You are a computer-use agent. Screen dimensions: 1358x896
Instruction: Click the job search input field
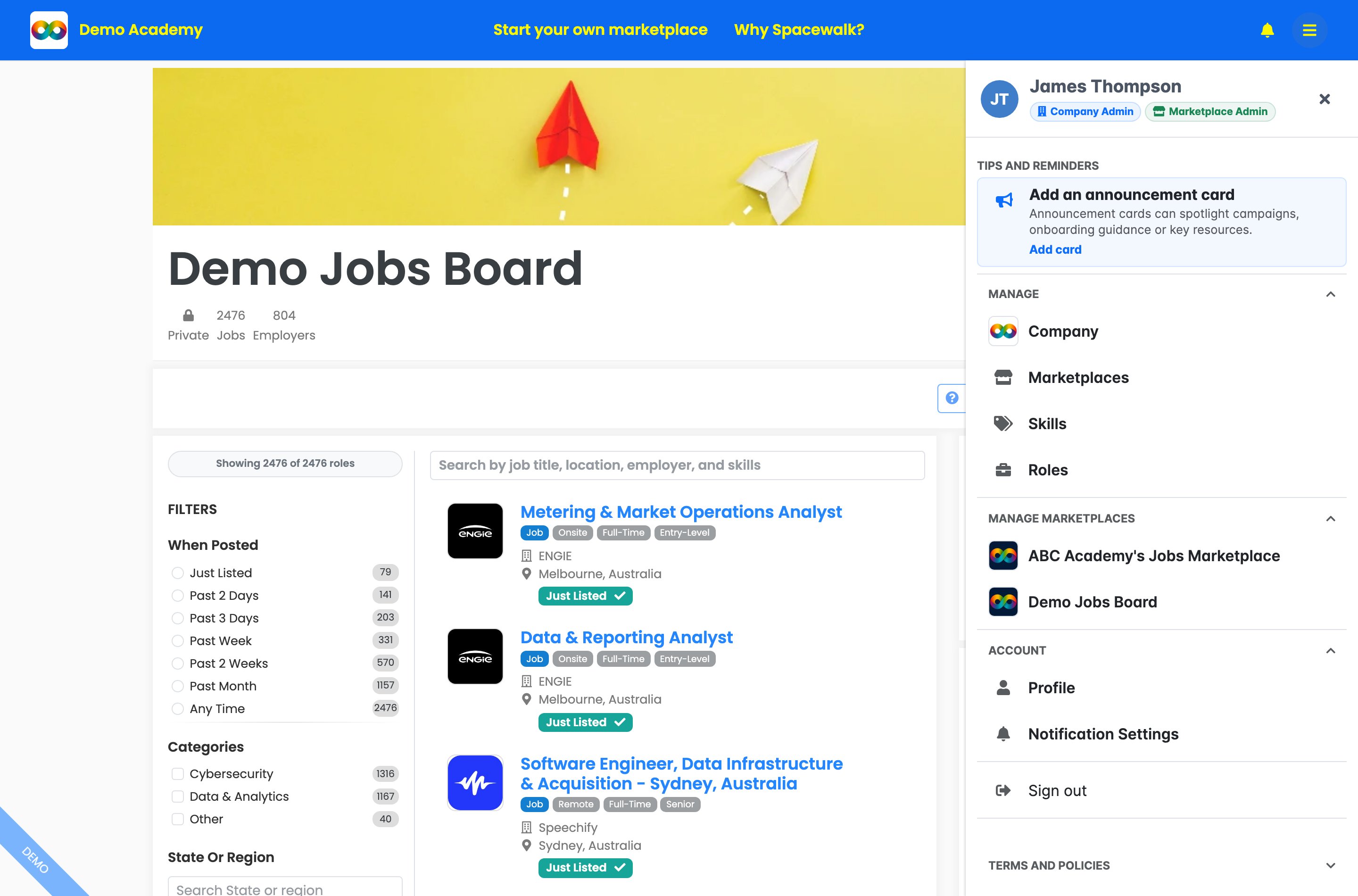pyautogui.click(x=677, y=465)
